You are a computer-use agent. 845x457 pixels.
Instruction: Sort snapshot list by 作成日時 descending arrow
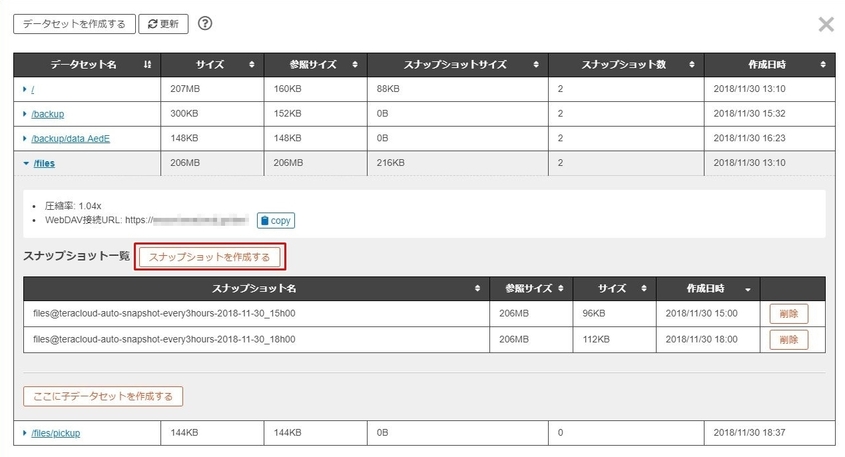click(747, 289)
